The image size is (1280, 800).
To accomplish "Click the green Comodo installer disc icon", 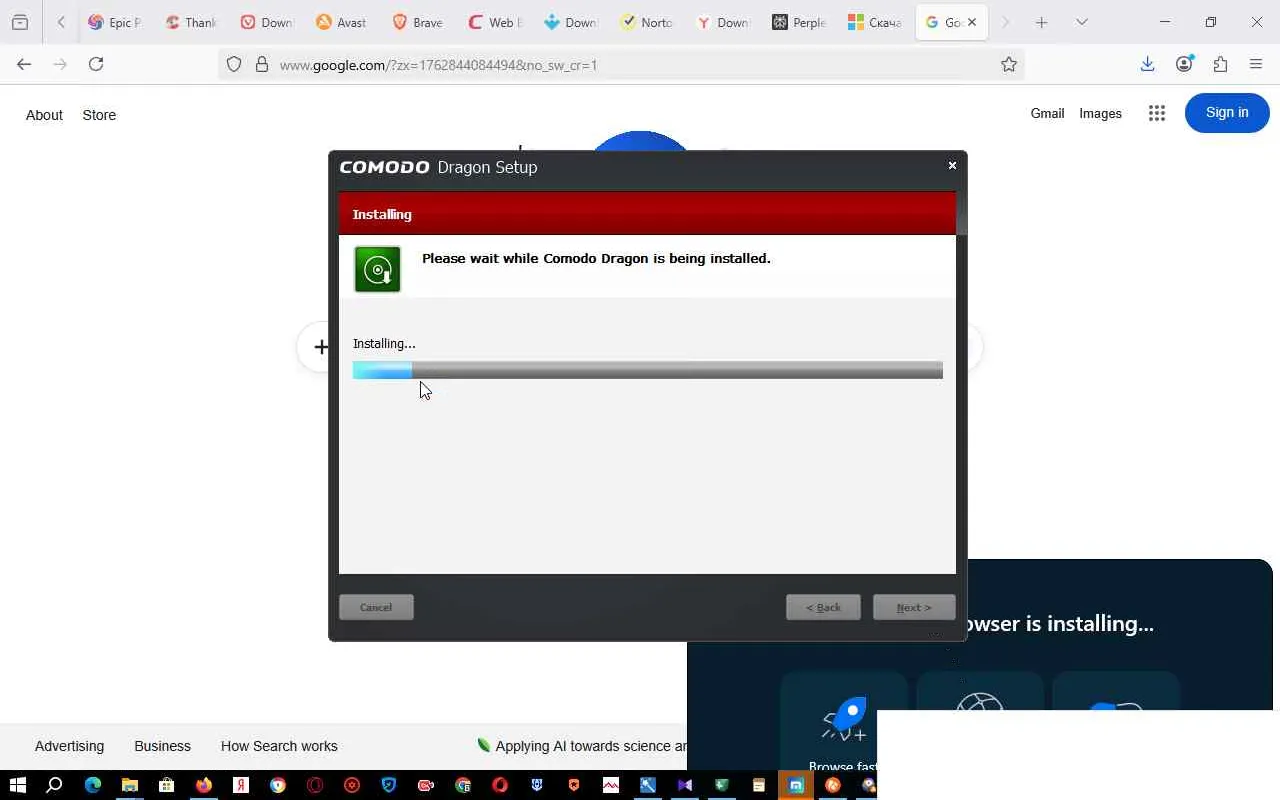I will (x=377, y=269).
